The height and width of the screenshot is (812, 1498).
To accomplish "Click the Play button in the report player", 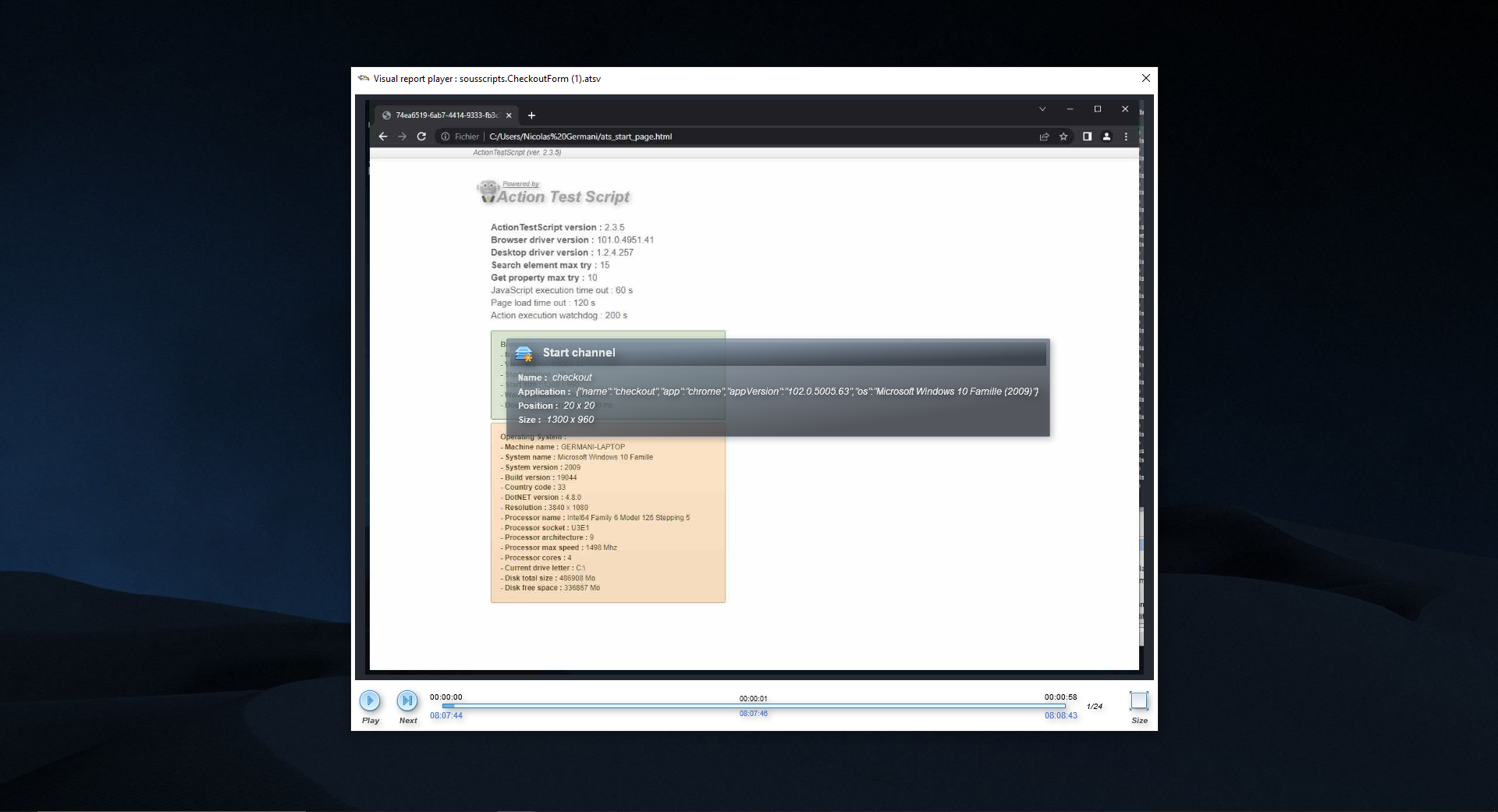I will point(370,700).
